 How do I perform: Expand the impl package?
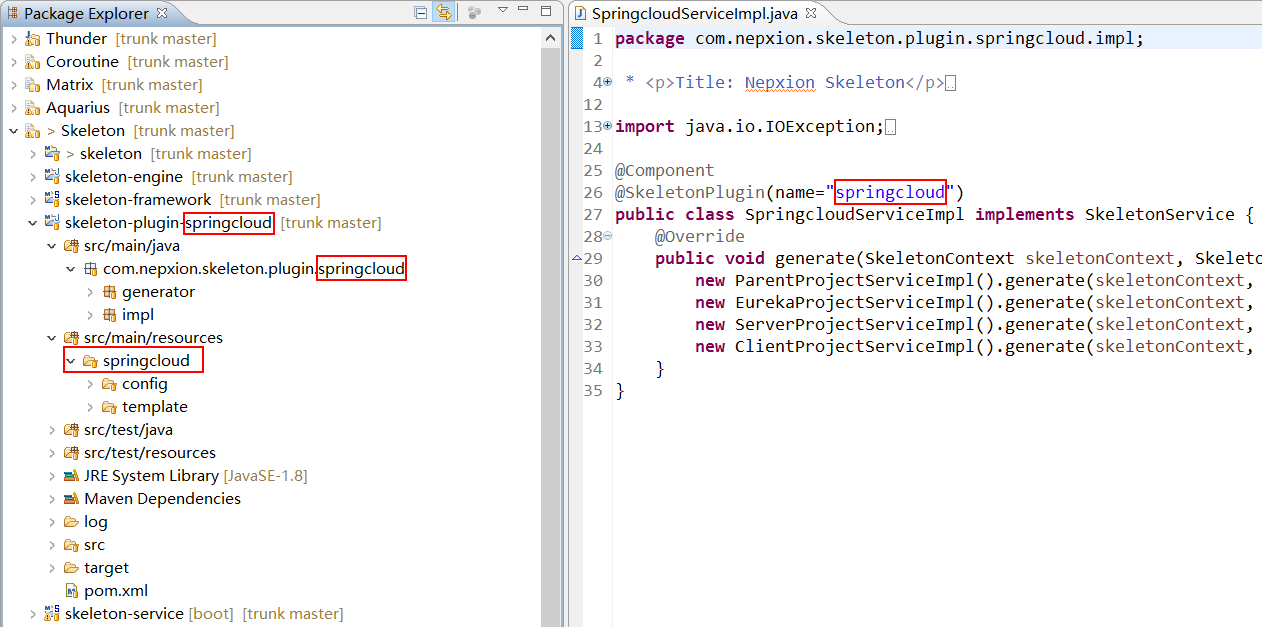89,315
